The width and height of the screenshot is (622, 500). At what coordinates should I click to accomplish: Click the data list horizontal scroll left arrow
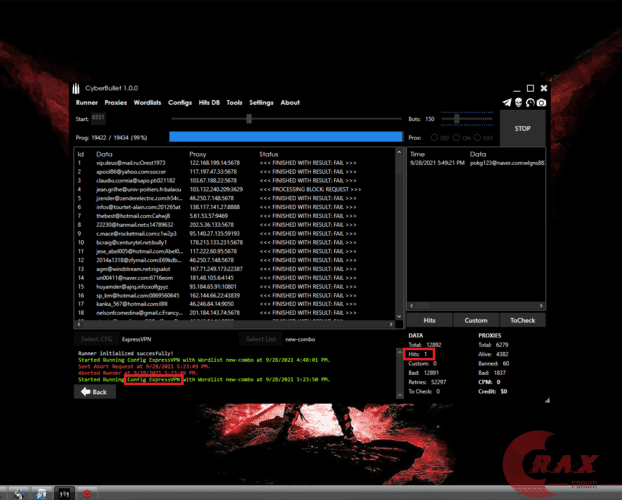(x=79, y=325)
